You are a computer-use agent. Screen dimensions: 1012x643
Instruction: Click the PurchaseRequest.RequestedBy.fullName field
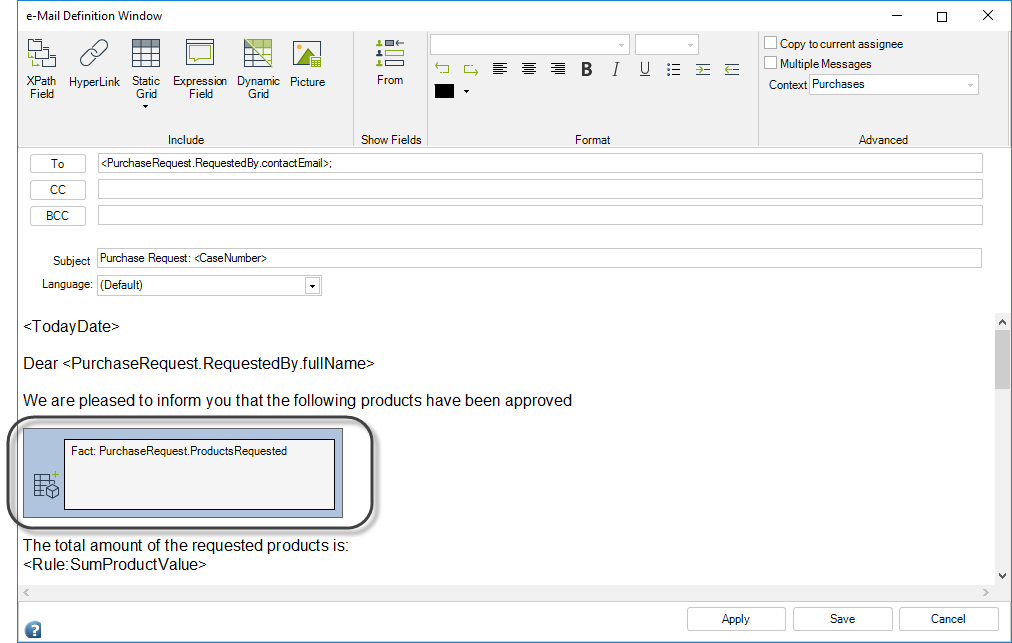(x=218, y=363)
